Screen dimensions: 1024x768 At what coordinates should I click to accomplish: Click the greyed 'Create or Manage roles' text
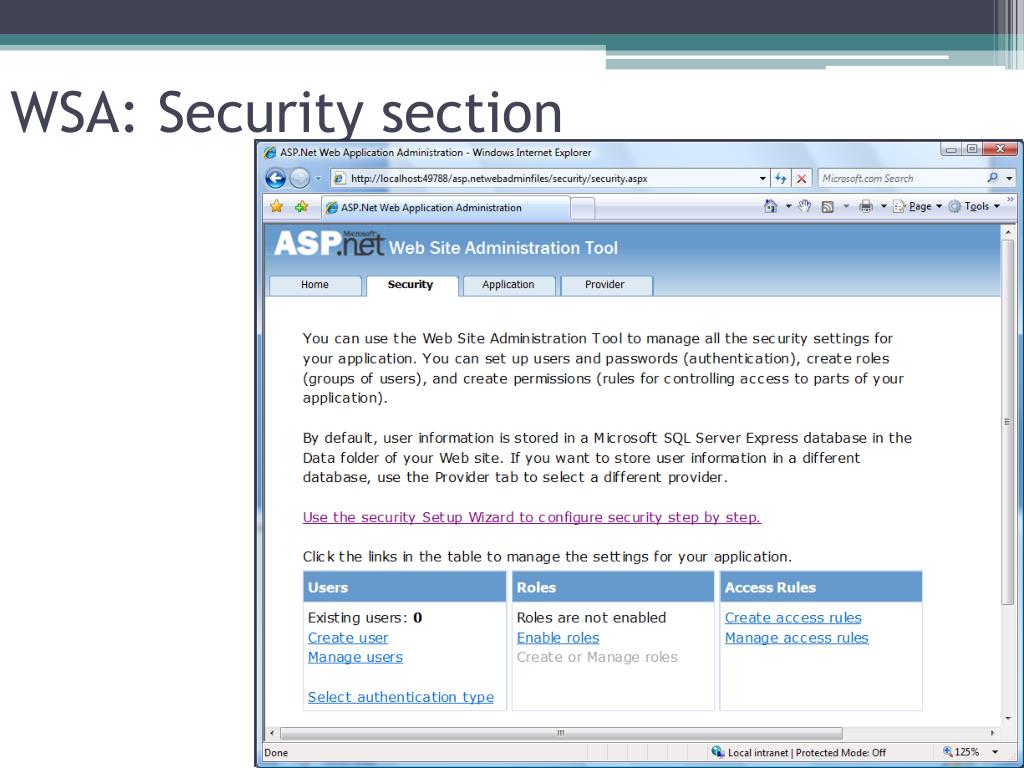[x=597, y=658]
